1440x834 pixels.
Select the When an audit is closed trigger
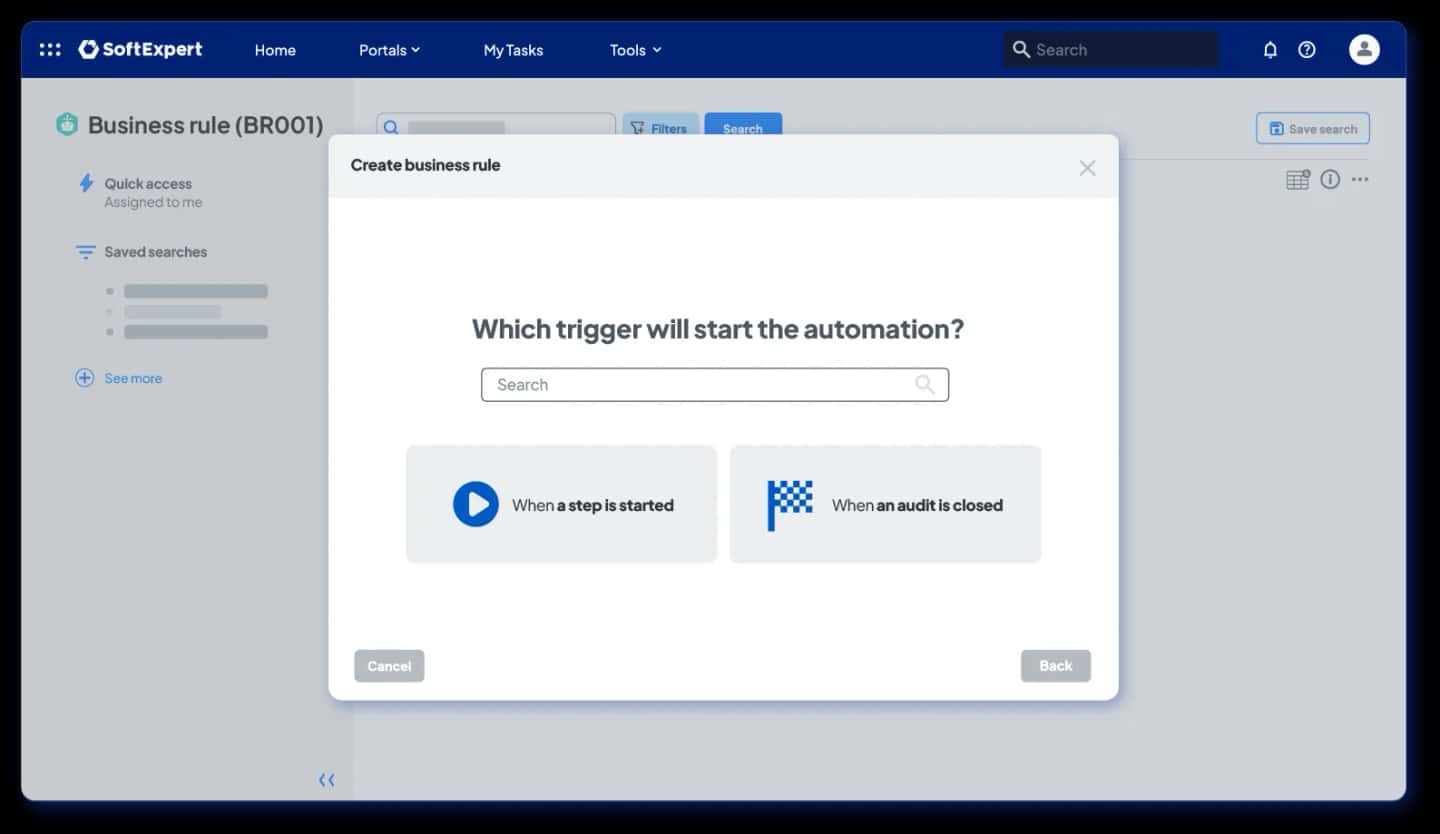pos(885,504)
